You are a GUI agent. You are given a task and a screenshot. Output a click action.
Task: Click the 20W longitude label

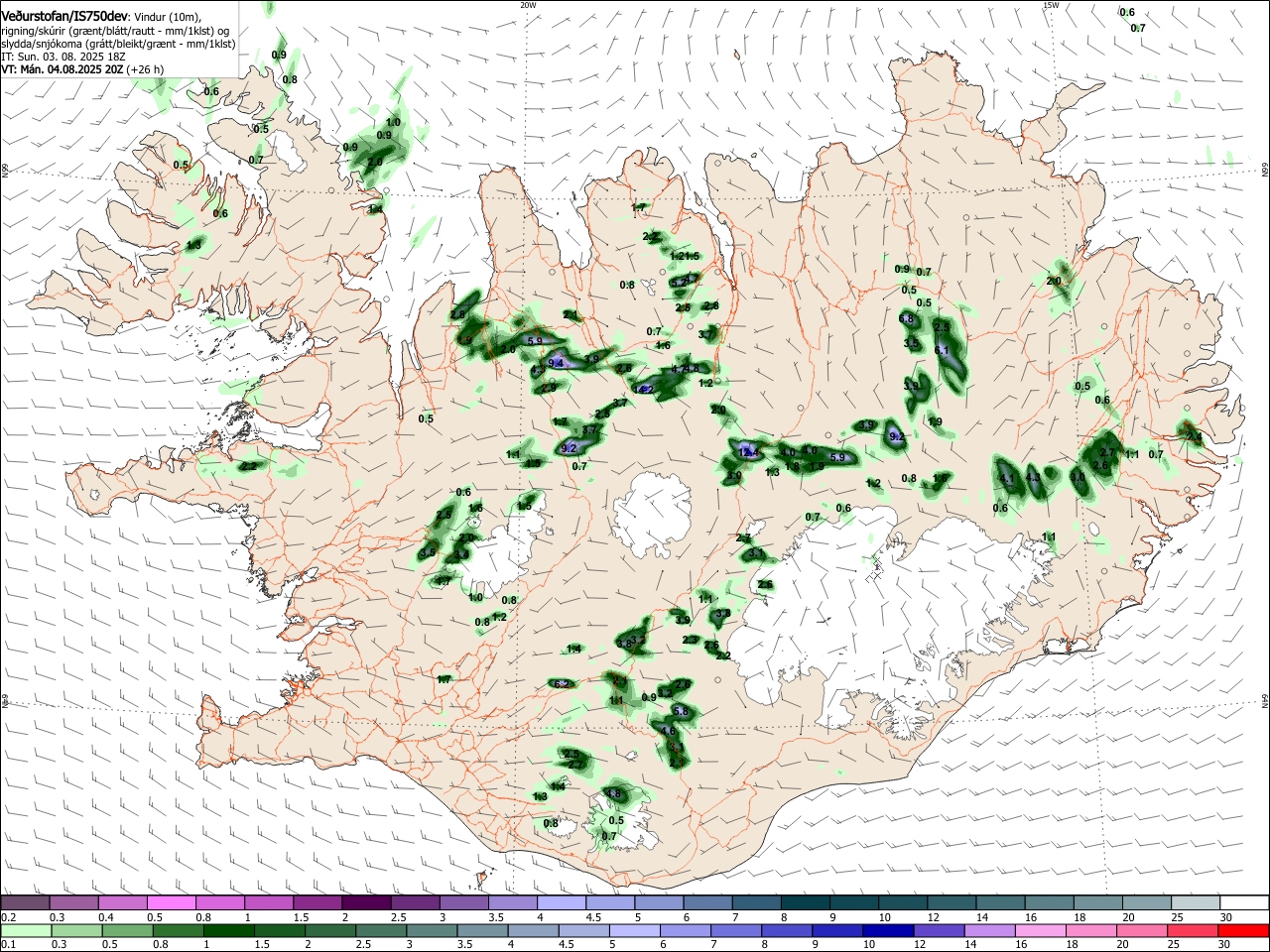click(x=528, y=5)
